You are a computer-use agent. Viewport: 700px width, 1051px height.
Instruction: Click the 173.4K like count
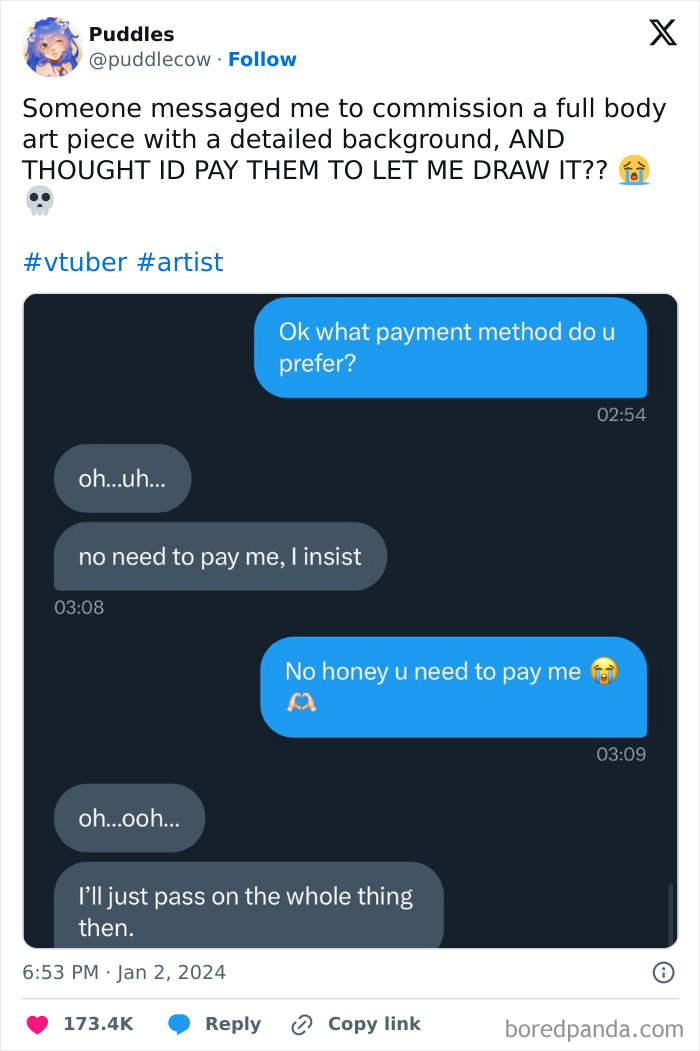99,1024
